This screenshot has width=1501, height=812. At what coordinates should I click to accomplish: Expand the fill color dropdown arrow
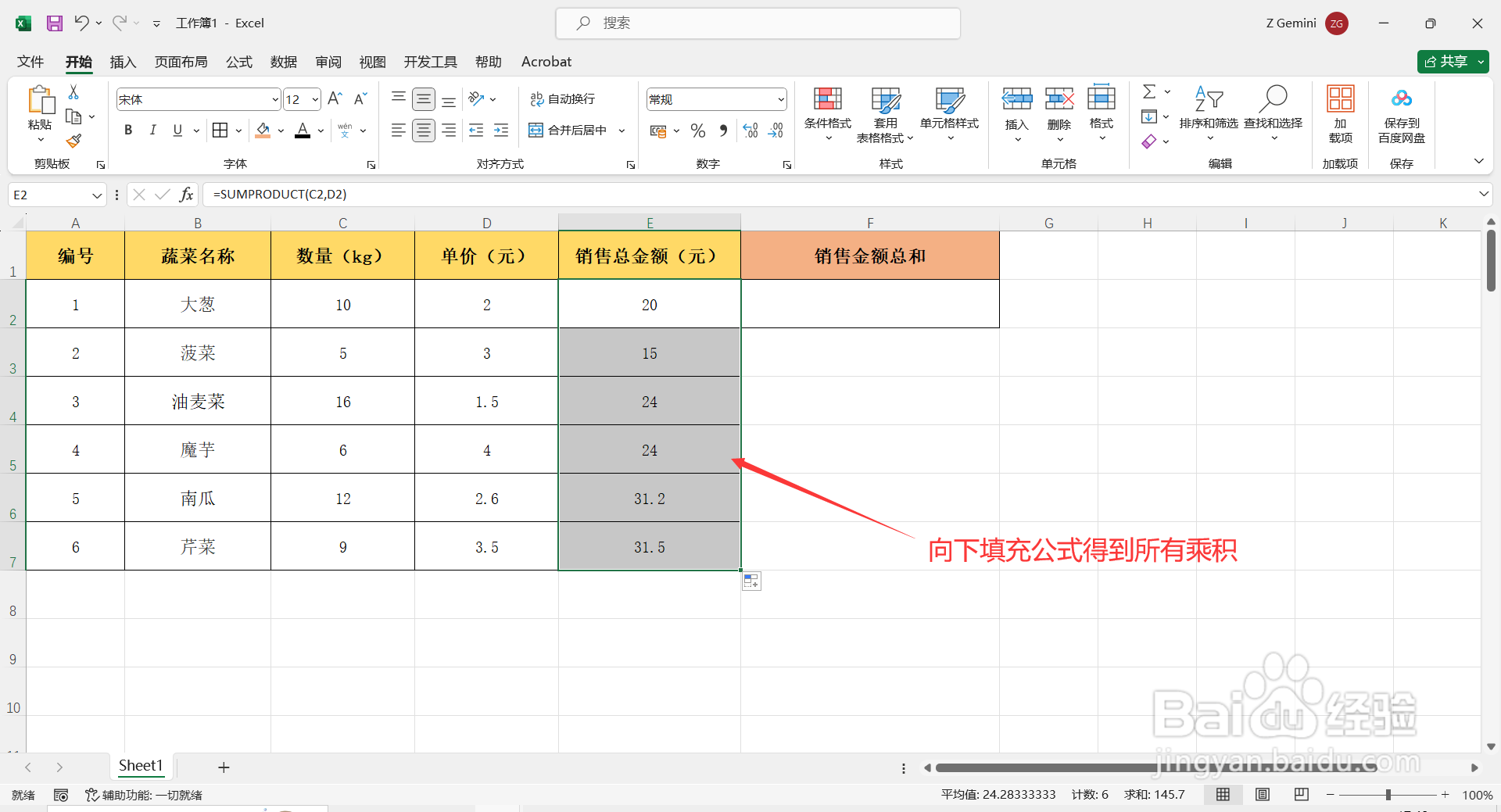(x=280, y=131)
